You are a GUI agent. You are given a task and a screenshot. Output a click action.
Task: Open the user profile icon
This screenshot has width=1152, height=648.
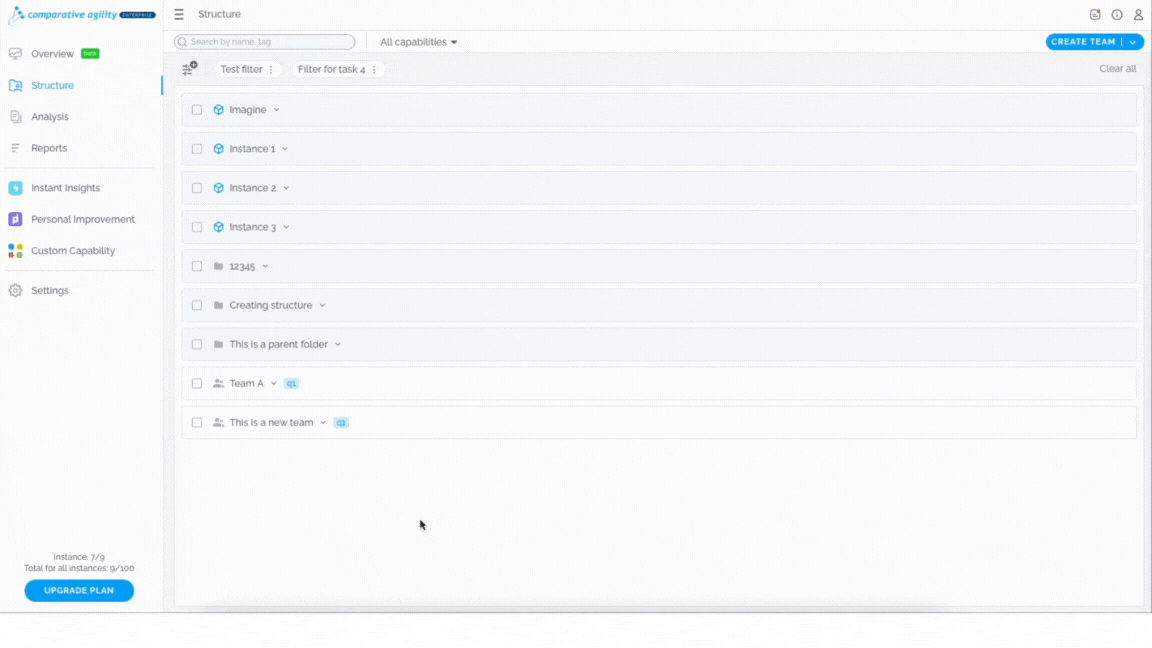click(x=1138, y=15)
